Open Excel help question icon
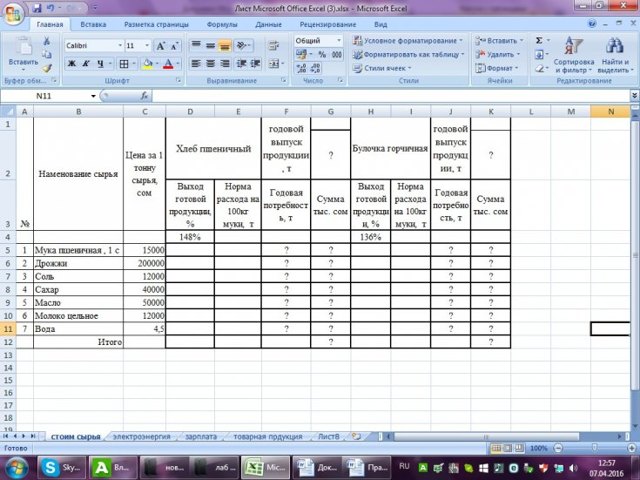The height and width of the screenshot is (480, 640). pos(592,24)
